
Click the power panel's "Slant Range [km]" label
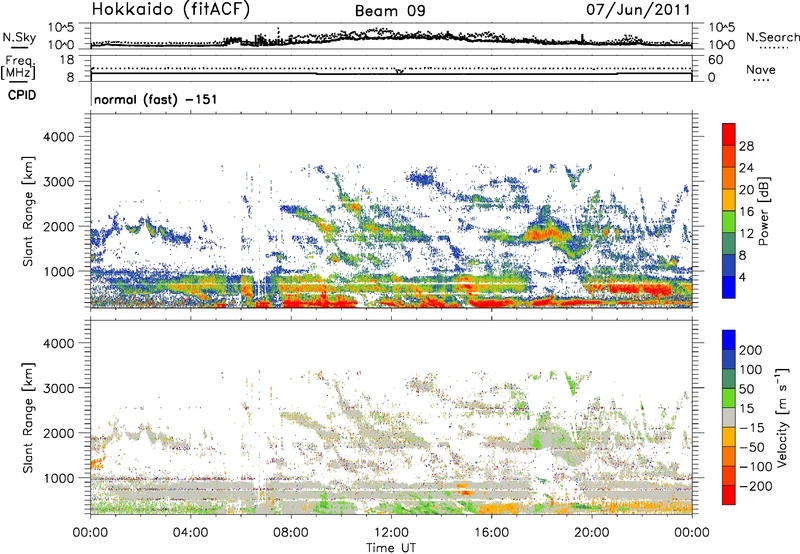(x=28, y=211)
